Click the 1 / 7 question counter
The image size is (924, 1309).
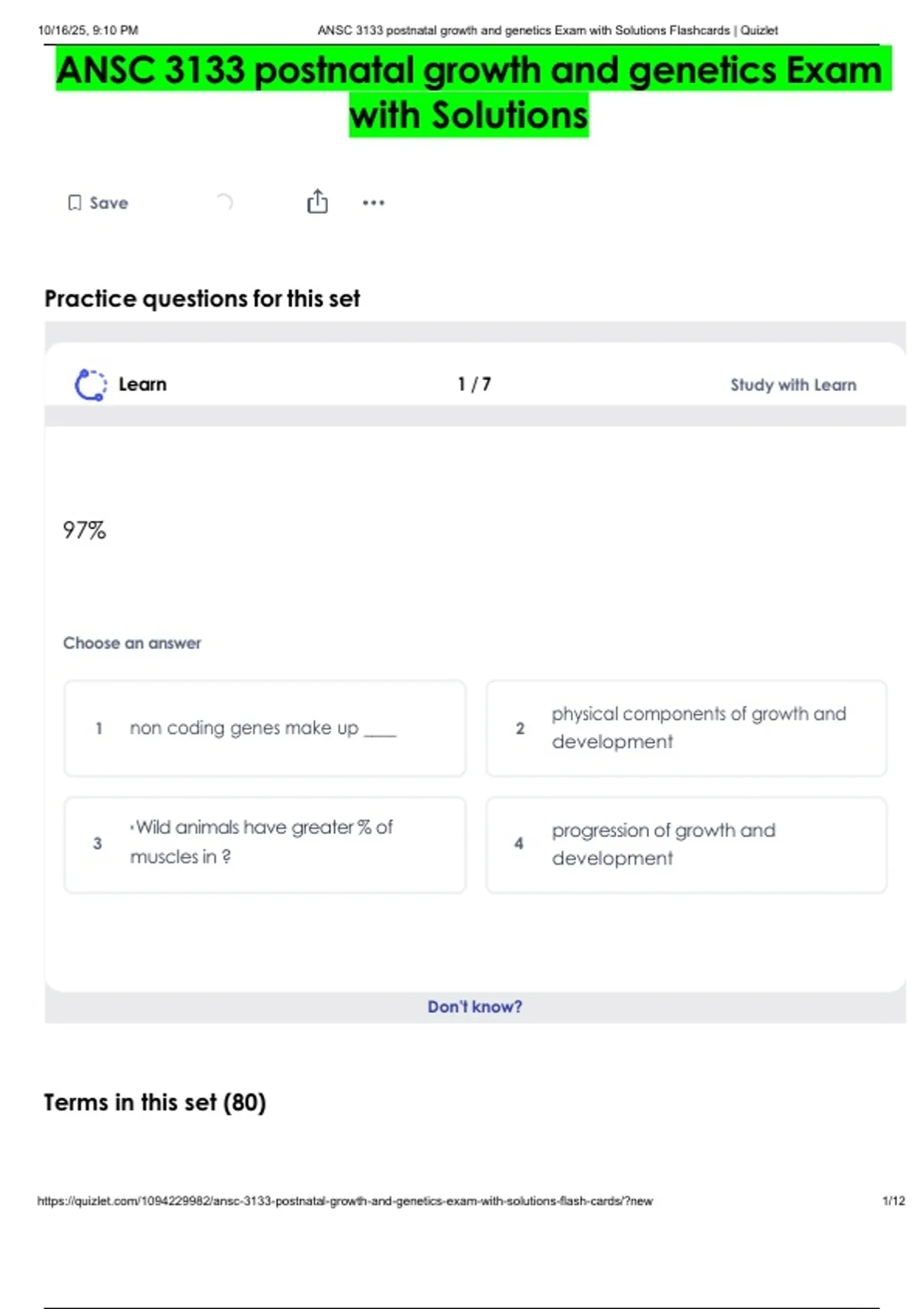[x=474, y=384]
